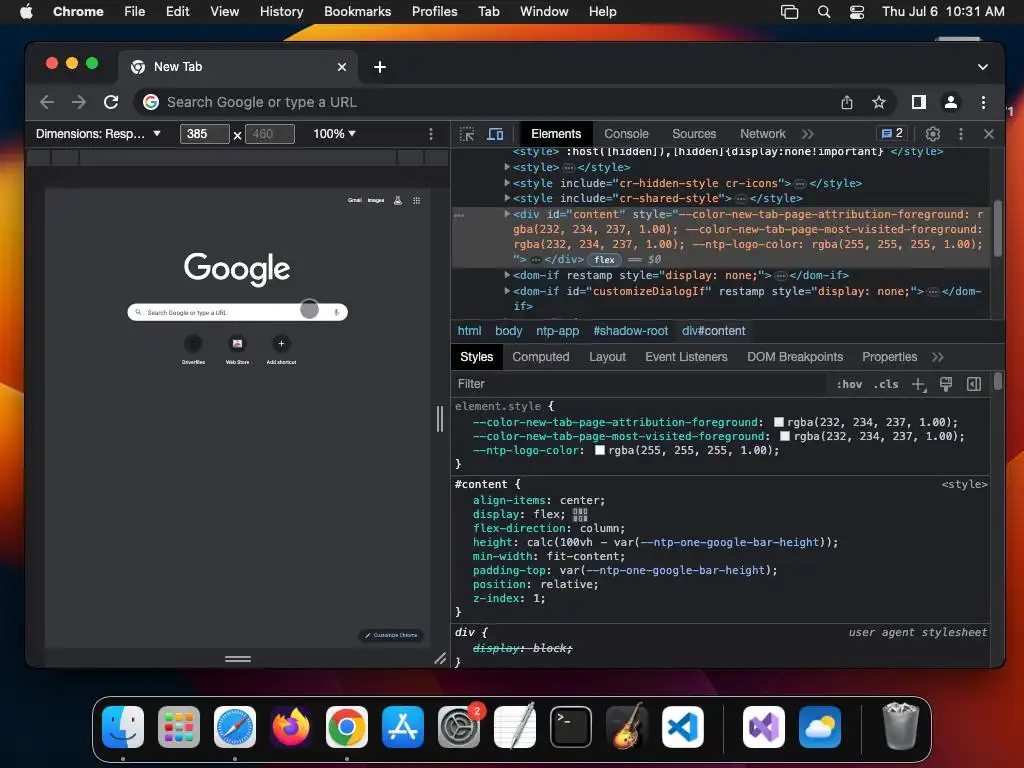Open the DOM Breakpoints tab
Screen dimensions: 1024x768
795,357
